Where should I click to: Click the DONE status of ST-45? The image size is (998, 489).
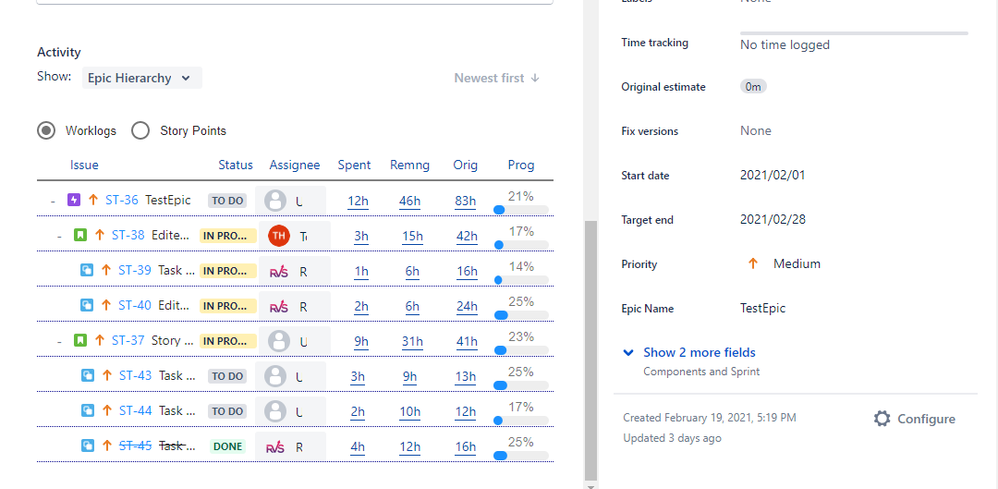[x=228, y=446]
